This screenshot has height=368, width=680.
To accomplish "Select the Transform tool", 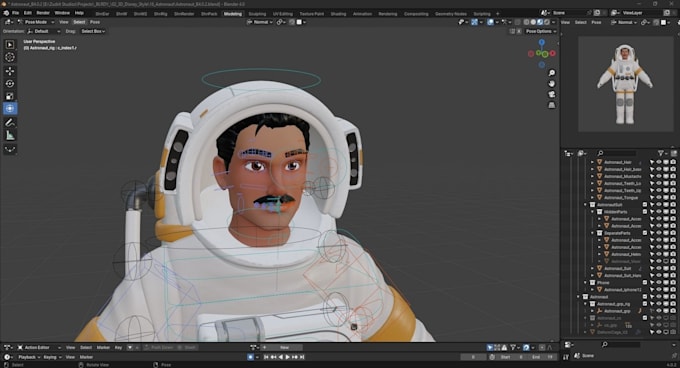I will (10, 108).
